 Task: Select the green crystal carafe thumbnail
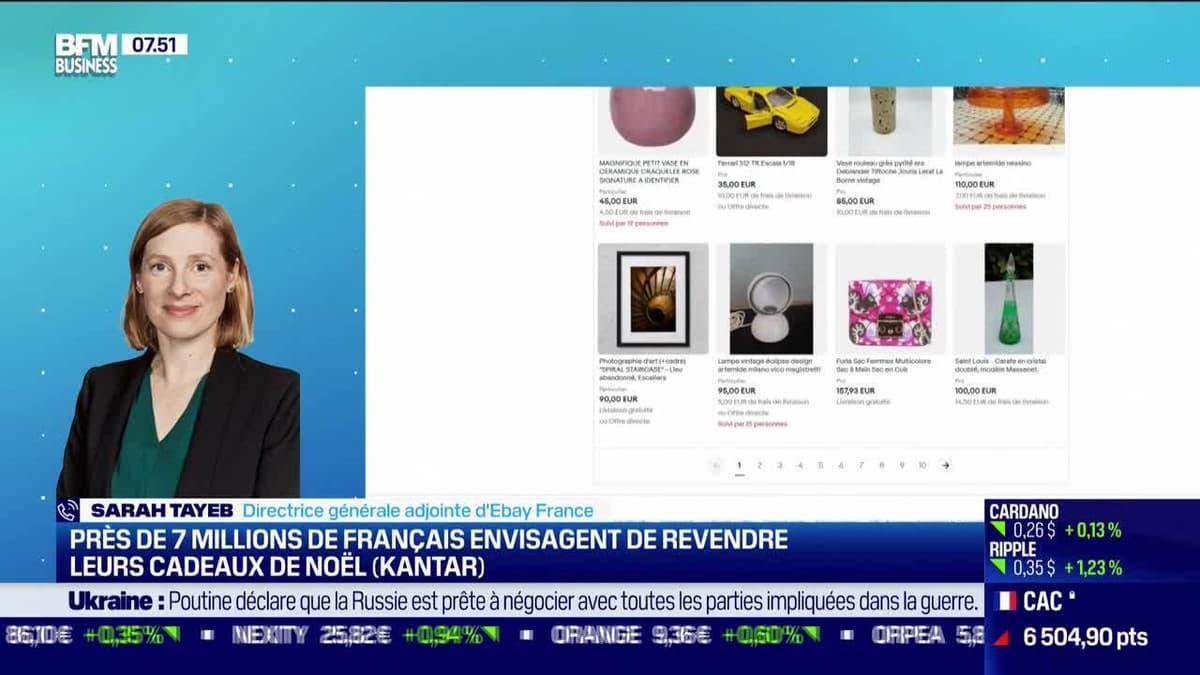pos(1008,299)
